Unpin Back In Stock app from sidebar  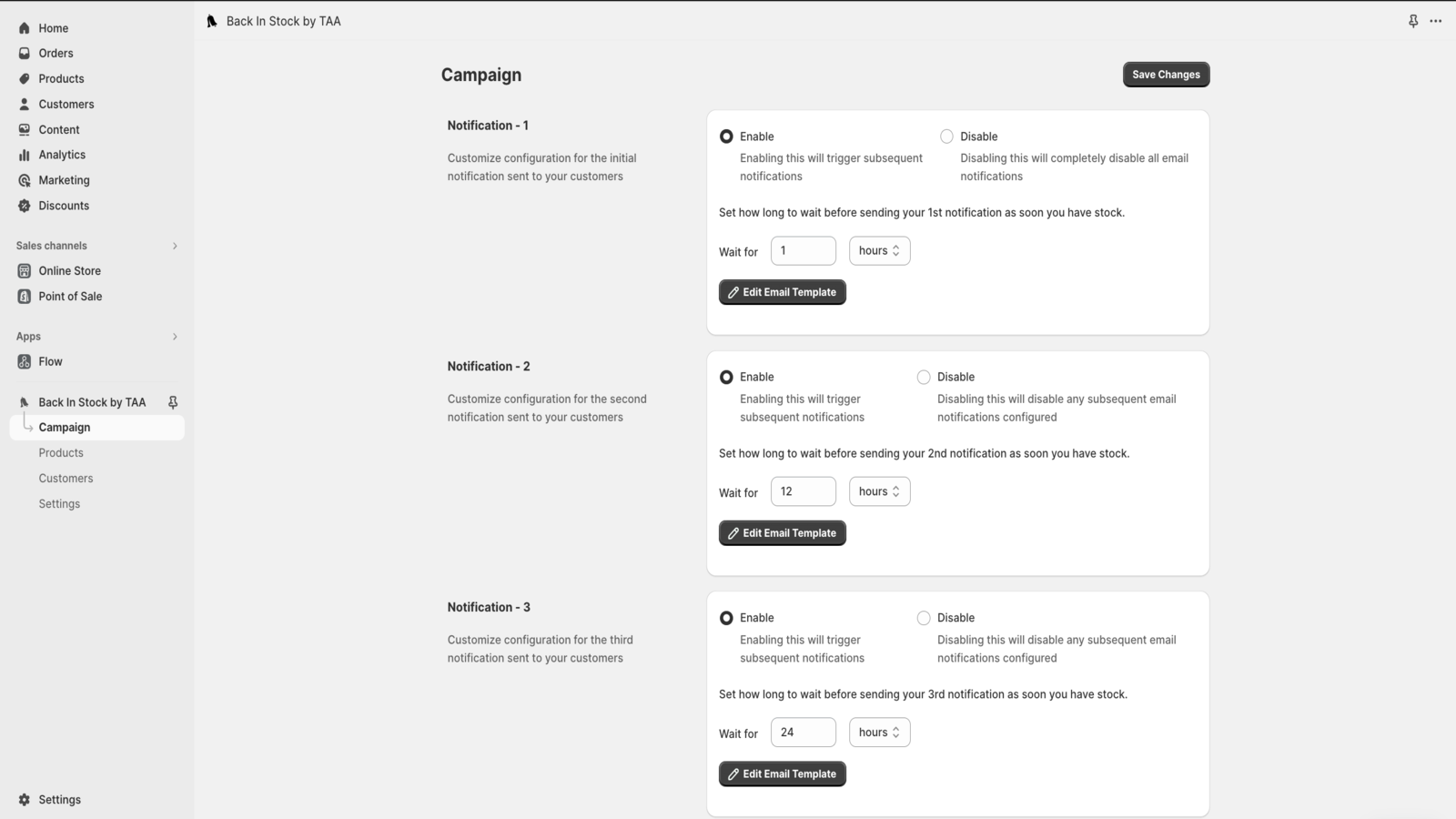point(173,402)
